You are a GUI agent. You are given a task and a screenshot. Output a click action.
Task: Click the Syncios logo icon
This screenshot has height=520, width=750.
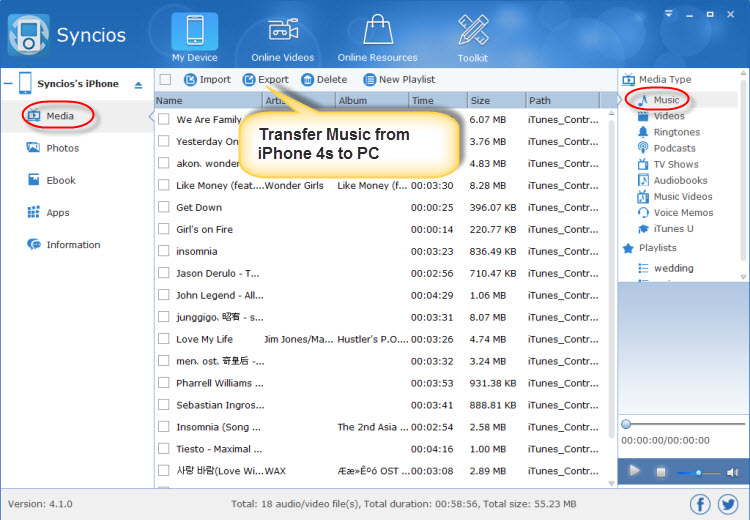coord(28,35)
